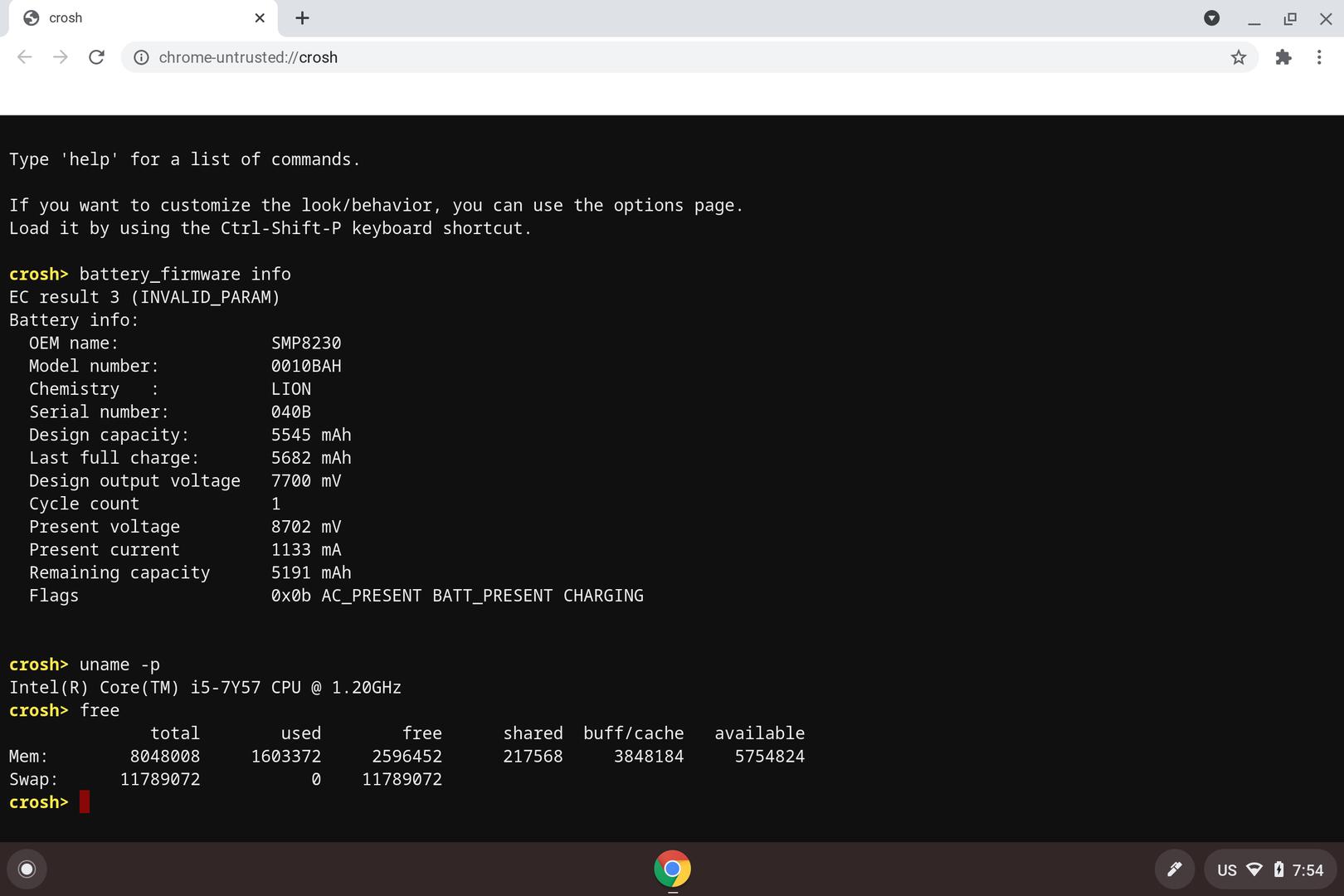Open Chrome from the shelf
Image resolution: width=1344 pixels, height=896 pixels.
[672, 869]
